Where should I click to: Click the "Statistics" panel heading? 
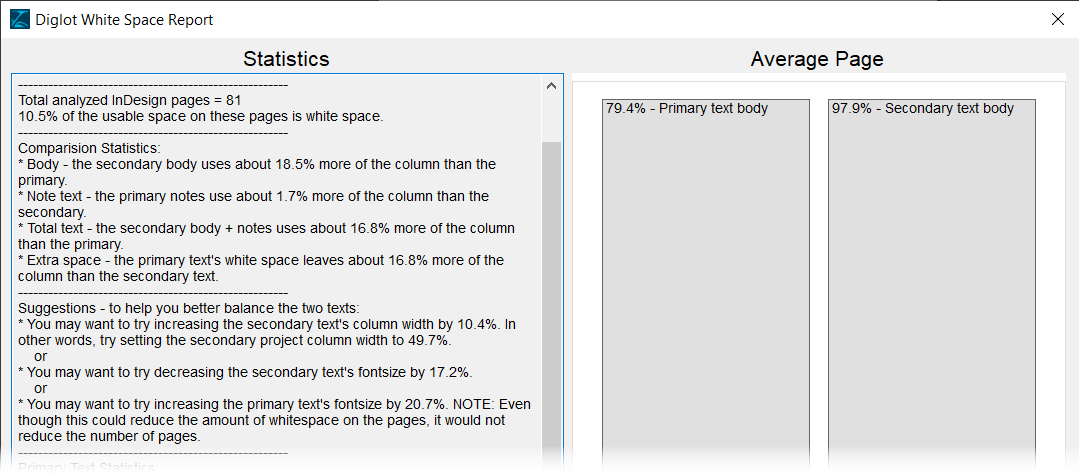(x=286, y=59)
